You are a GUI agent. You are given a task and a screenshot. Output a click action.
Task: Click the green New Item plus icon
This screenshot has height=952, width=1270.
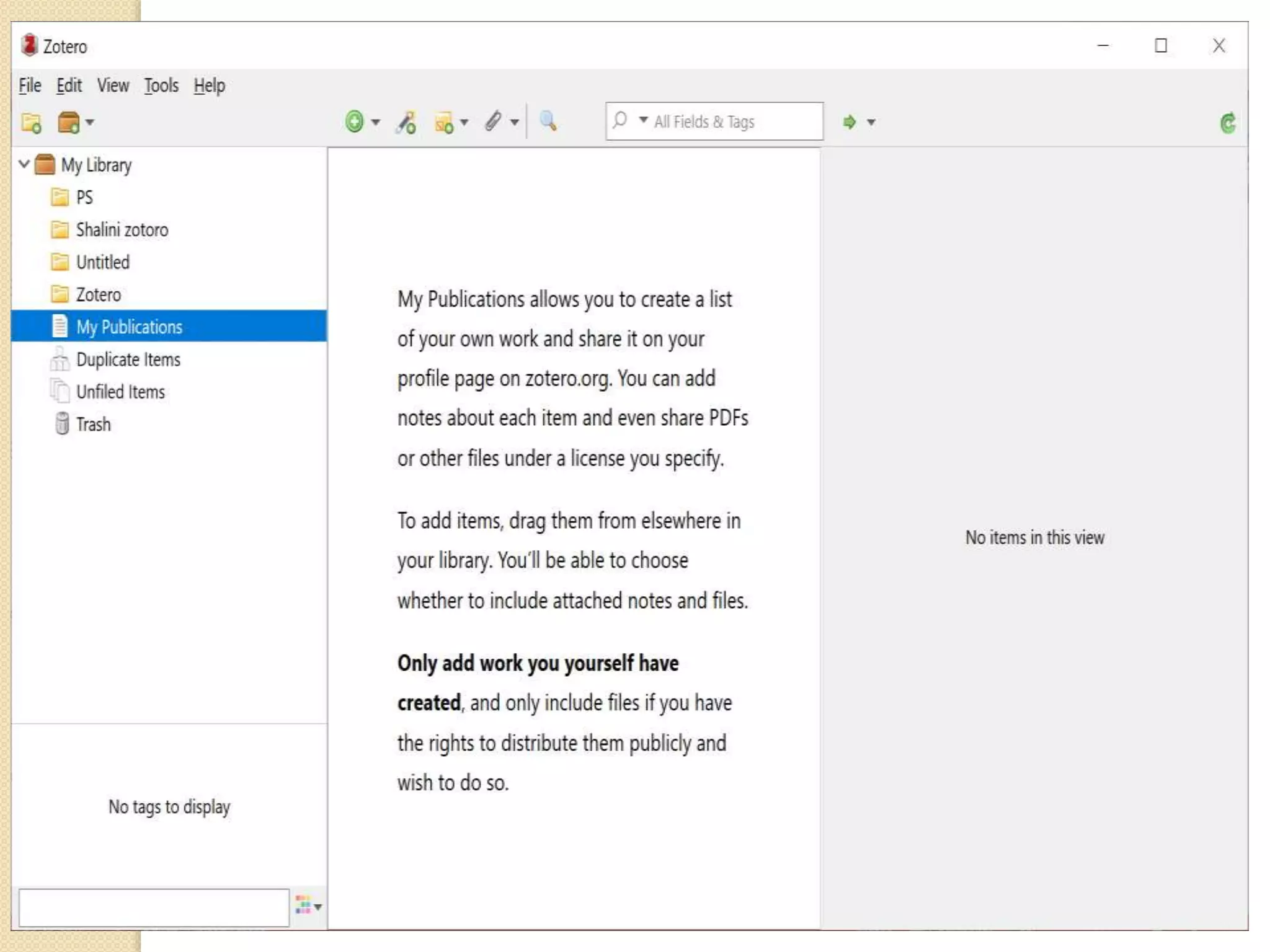pyautogui.click(x=354, y=121)
